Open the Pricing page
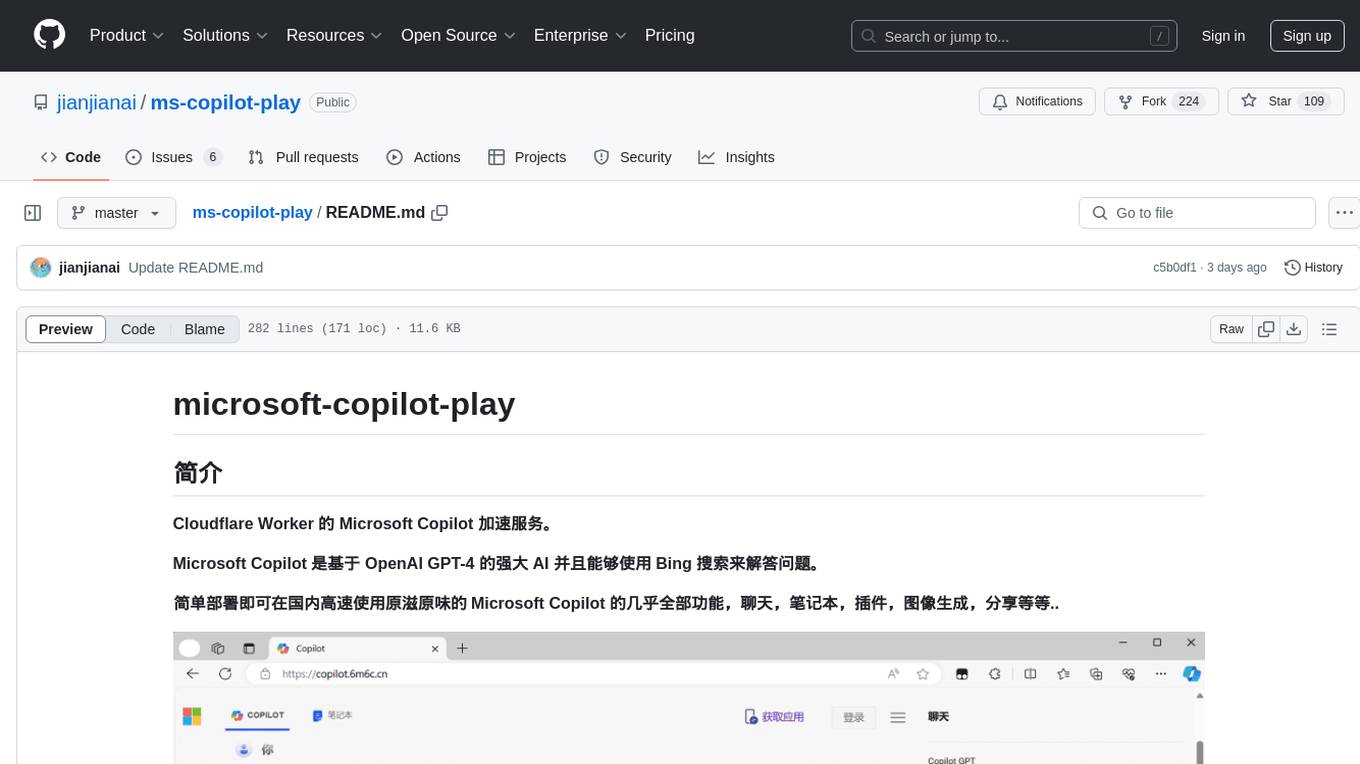This screenshot has width=1360, height=764. pos(670,35)
